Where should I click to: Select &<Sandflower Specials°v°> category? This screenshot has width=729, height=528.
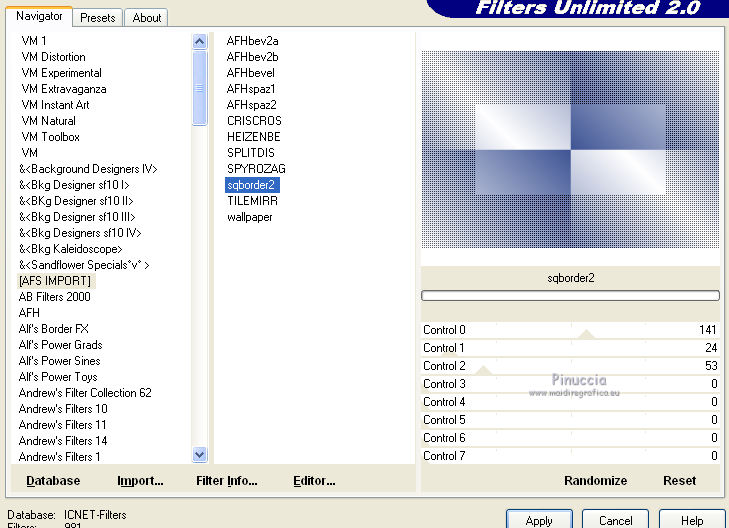(84, 265)
